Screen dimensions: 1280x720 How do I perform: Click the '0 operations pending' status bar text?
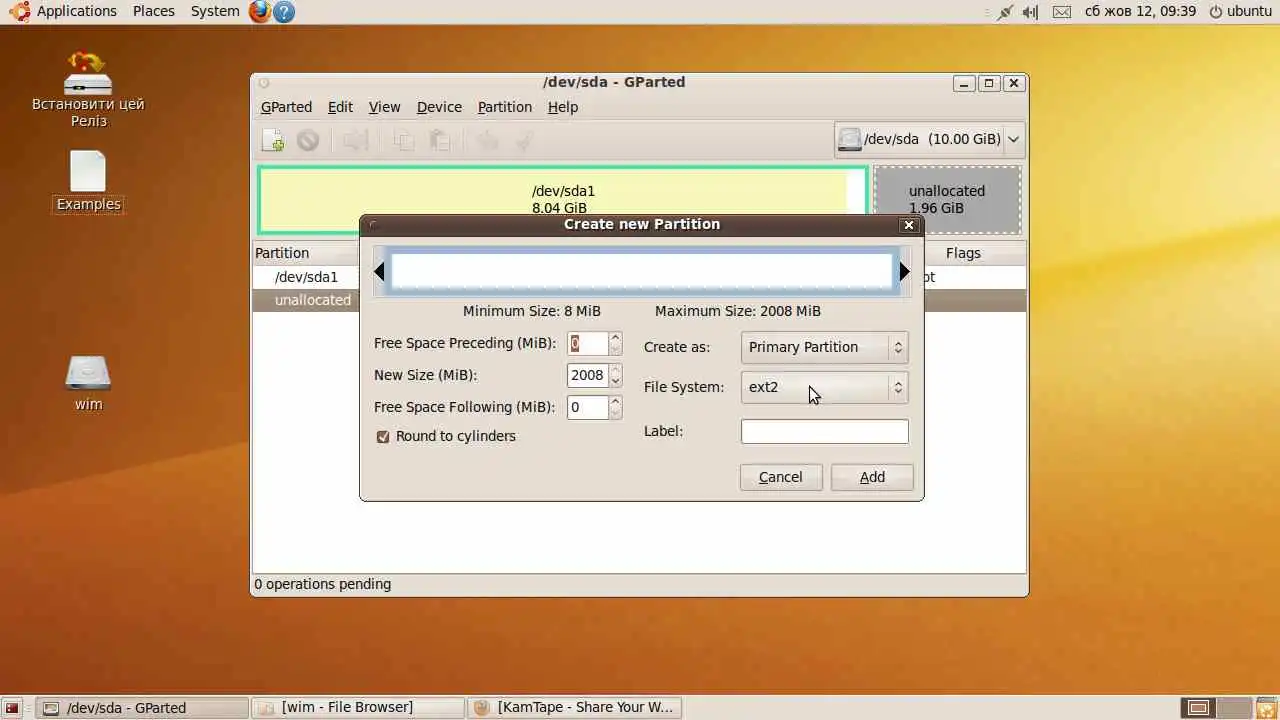click(x=322, y=584)
